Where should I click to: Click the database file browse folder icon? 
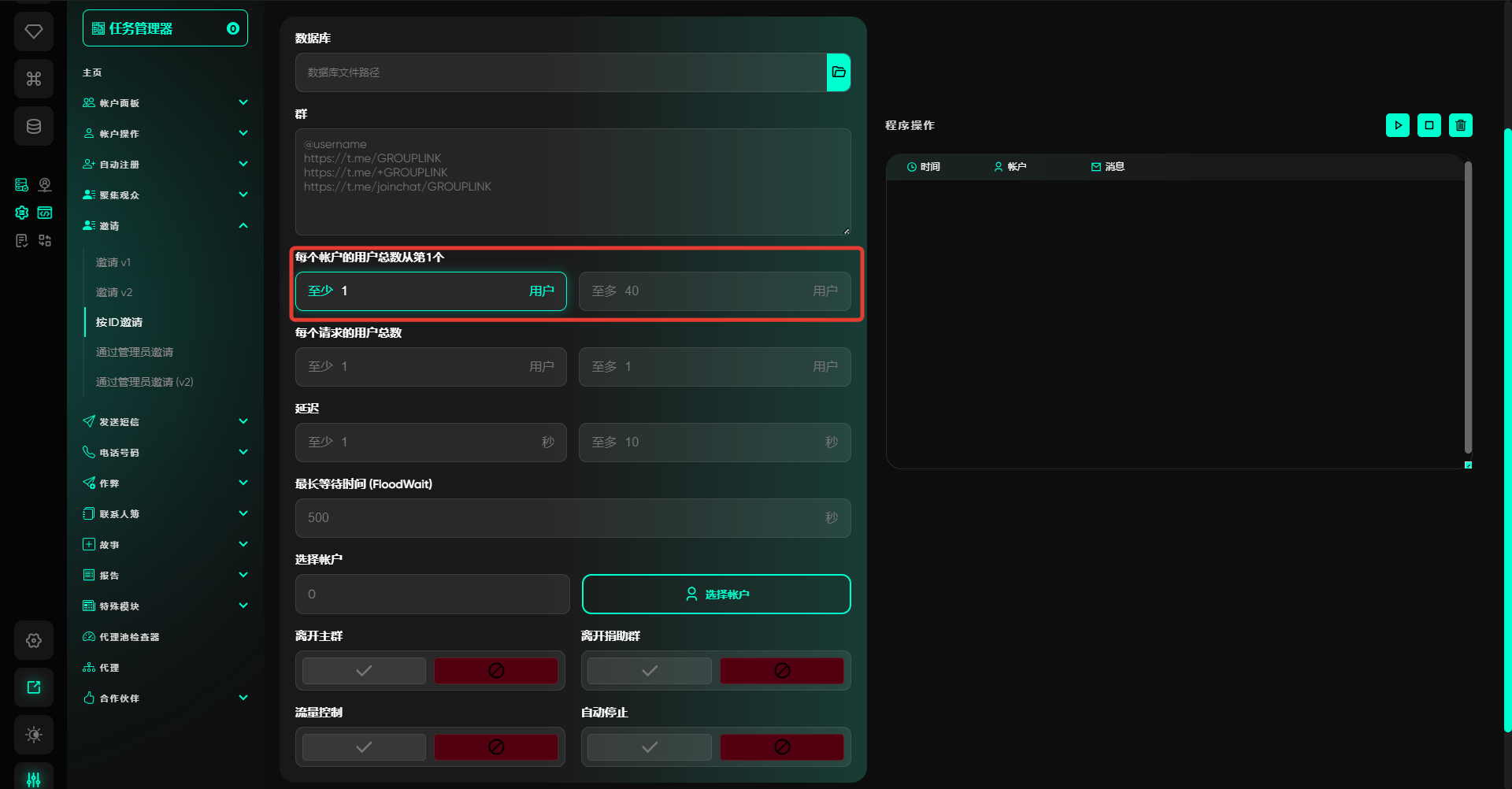[838, 72]
